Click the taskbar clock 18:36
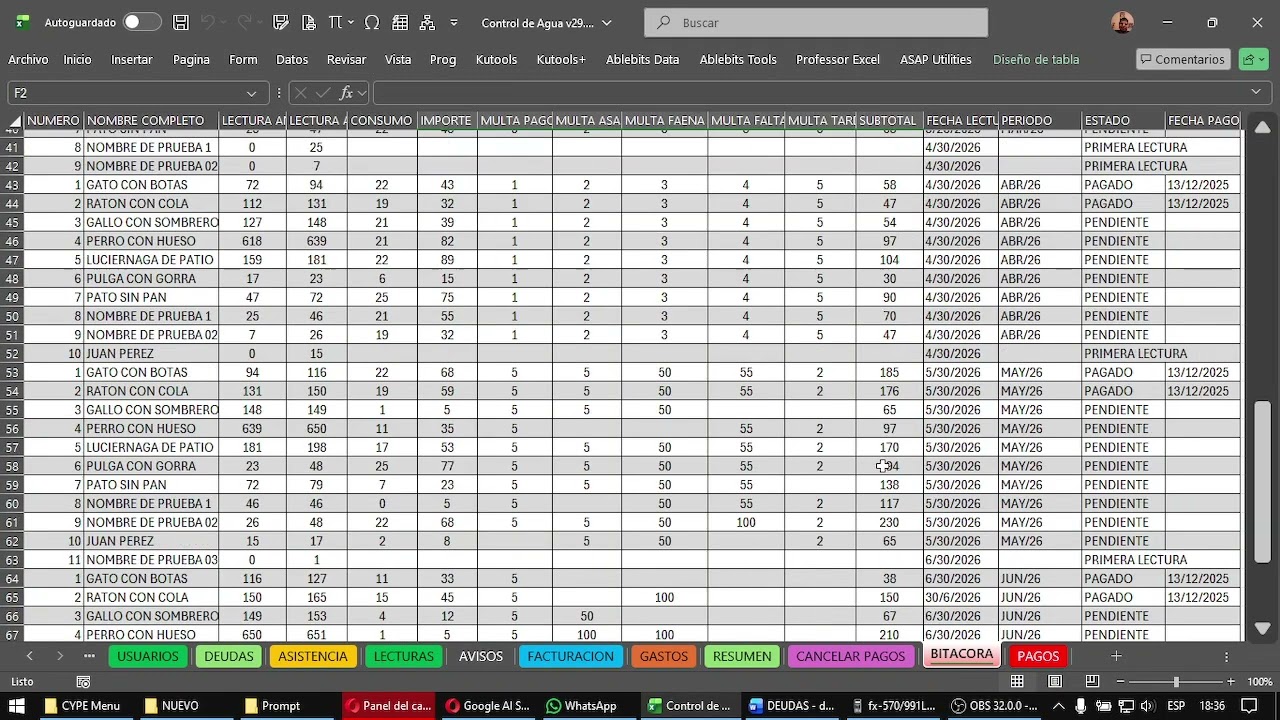The width and height of the screenshot is (1280, 720). click(1212, 706)
